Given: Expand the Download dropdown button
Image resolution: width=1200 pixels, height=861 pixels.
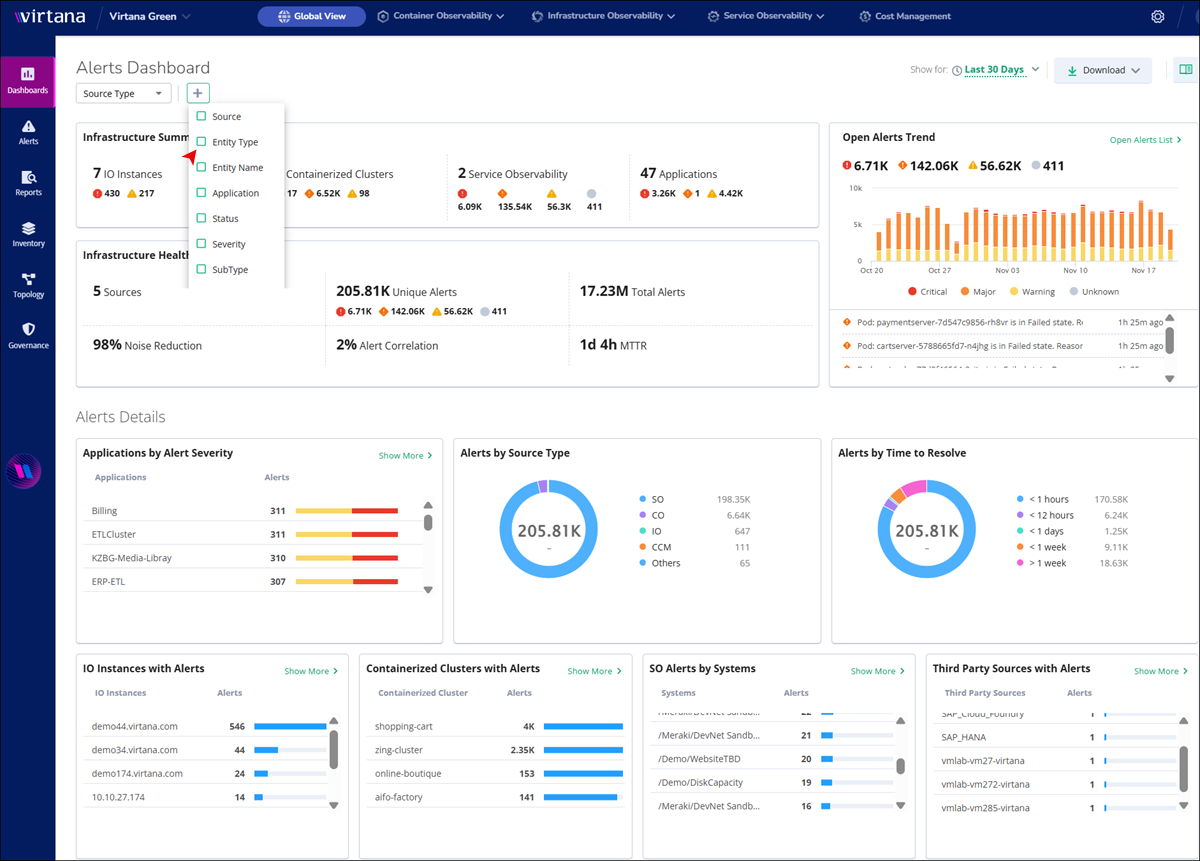Looking at the screenshot, I should pyautogui.click(x=1103, y=71).
